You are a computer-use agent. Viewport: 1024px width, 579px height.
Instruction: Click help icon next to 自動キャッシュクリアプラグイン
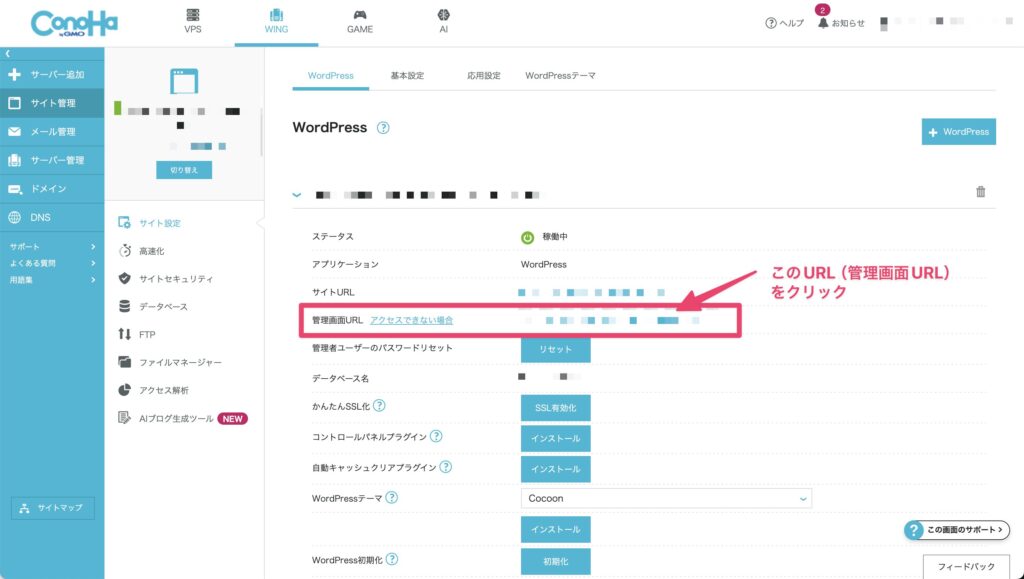[445, 467]
